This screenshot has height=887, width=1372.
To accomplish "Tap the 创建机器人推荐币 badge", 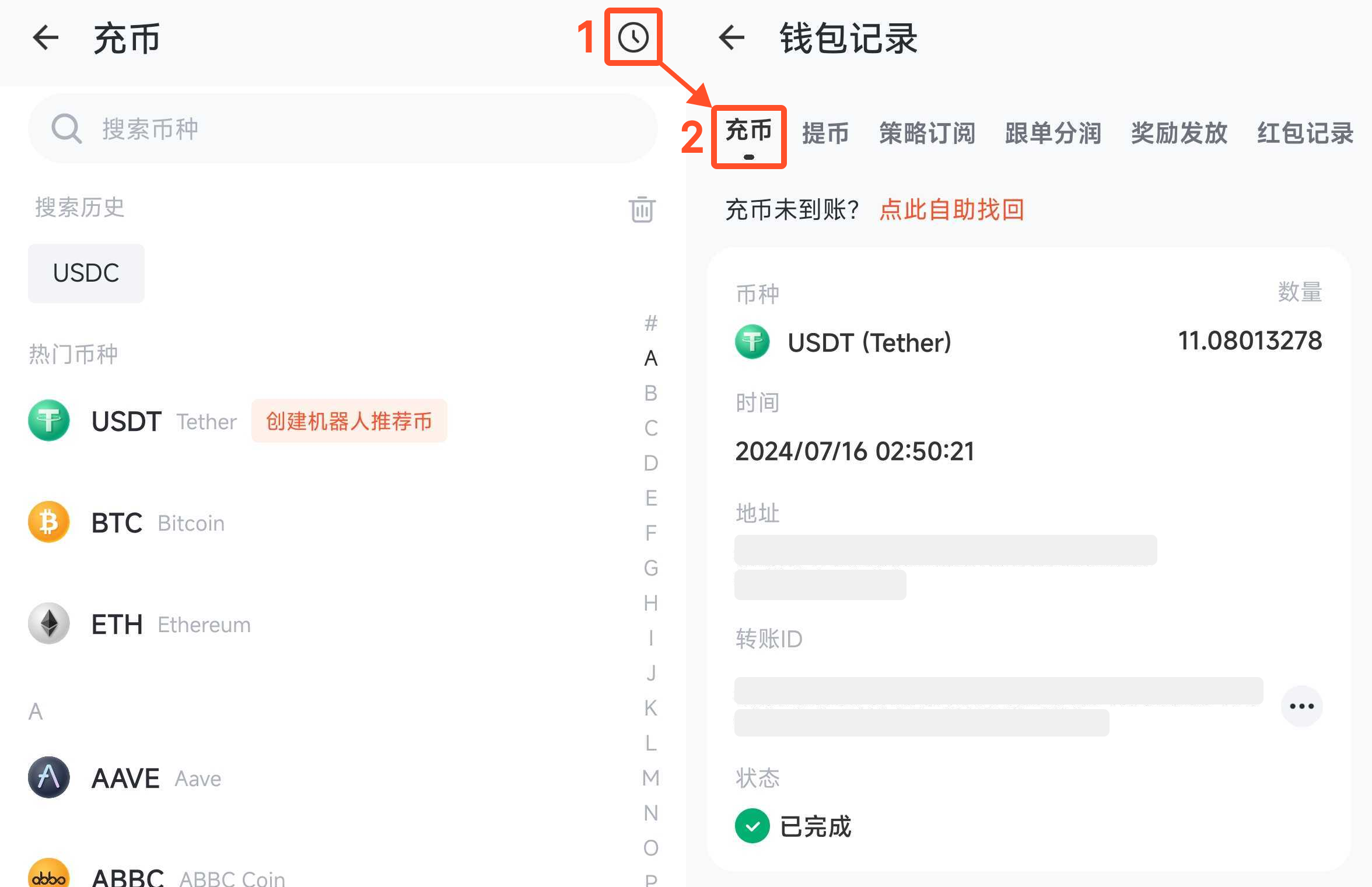I will tap(349, 420).
